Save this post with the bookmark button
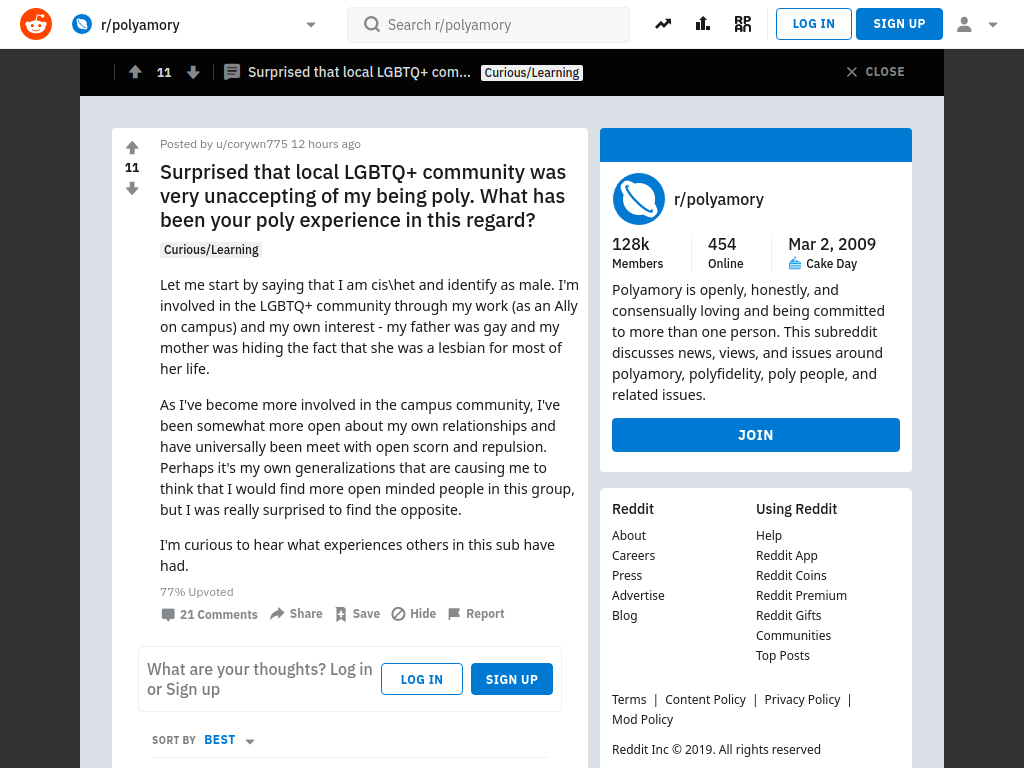 pos(357,614)
